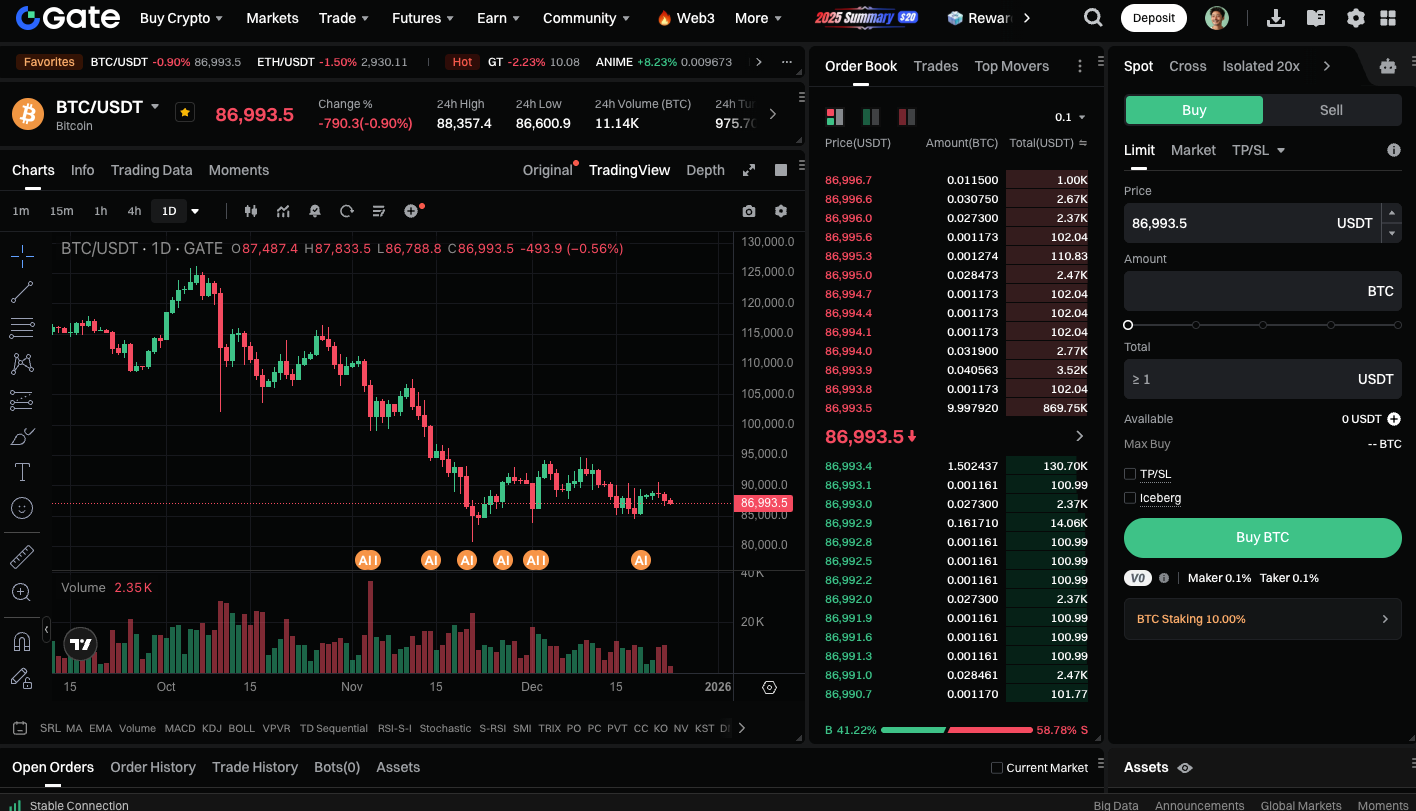This screenshot has height=811, width=1416.
Task: Open the header settings gear
Action: coord(1356,18)
